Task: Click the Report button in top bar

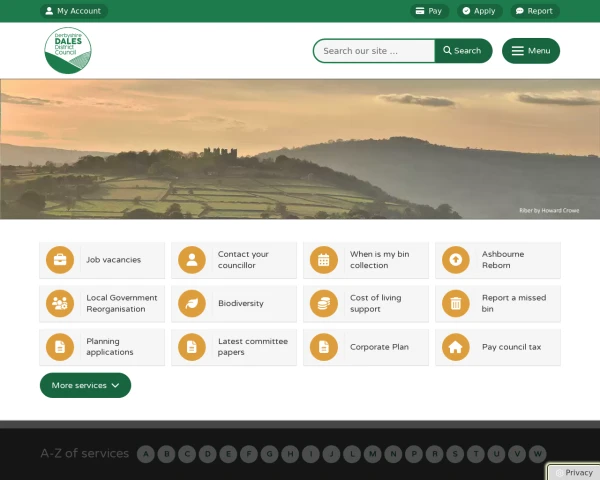Action: tap(535, 11)
